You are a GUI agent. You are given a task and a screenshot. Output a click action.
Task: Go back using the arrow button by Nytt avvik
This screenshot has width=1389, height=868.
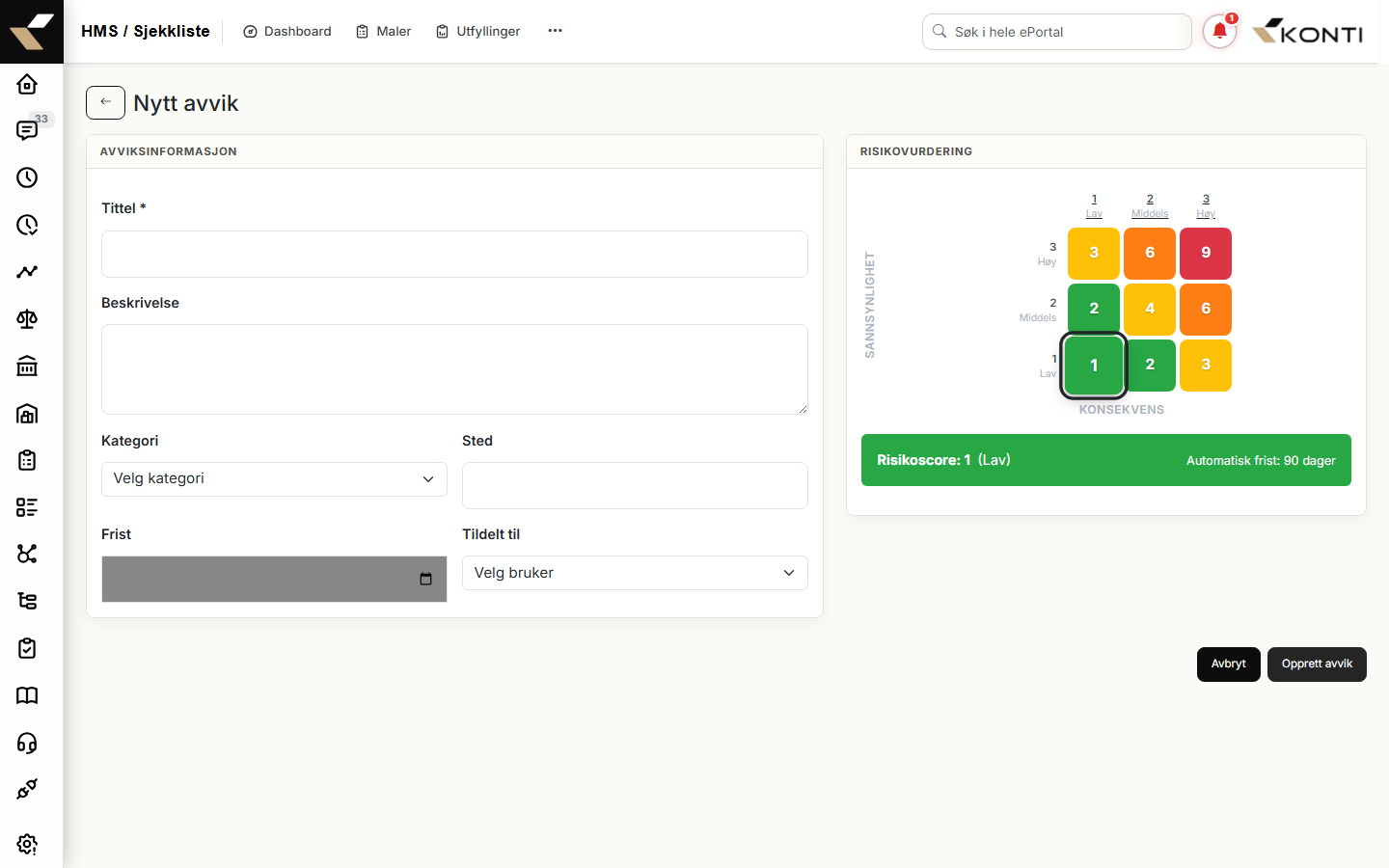(x=105, y=102)
